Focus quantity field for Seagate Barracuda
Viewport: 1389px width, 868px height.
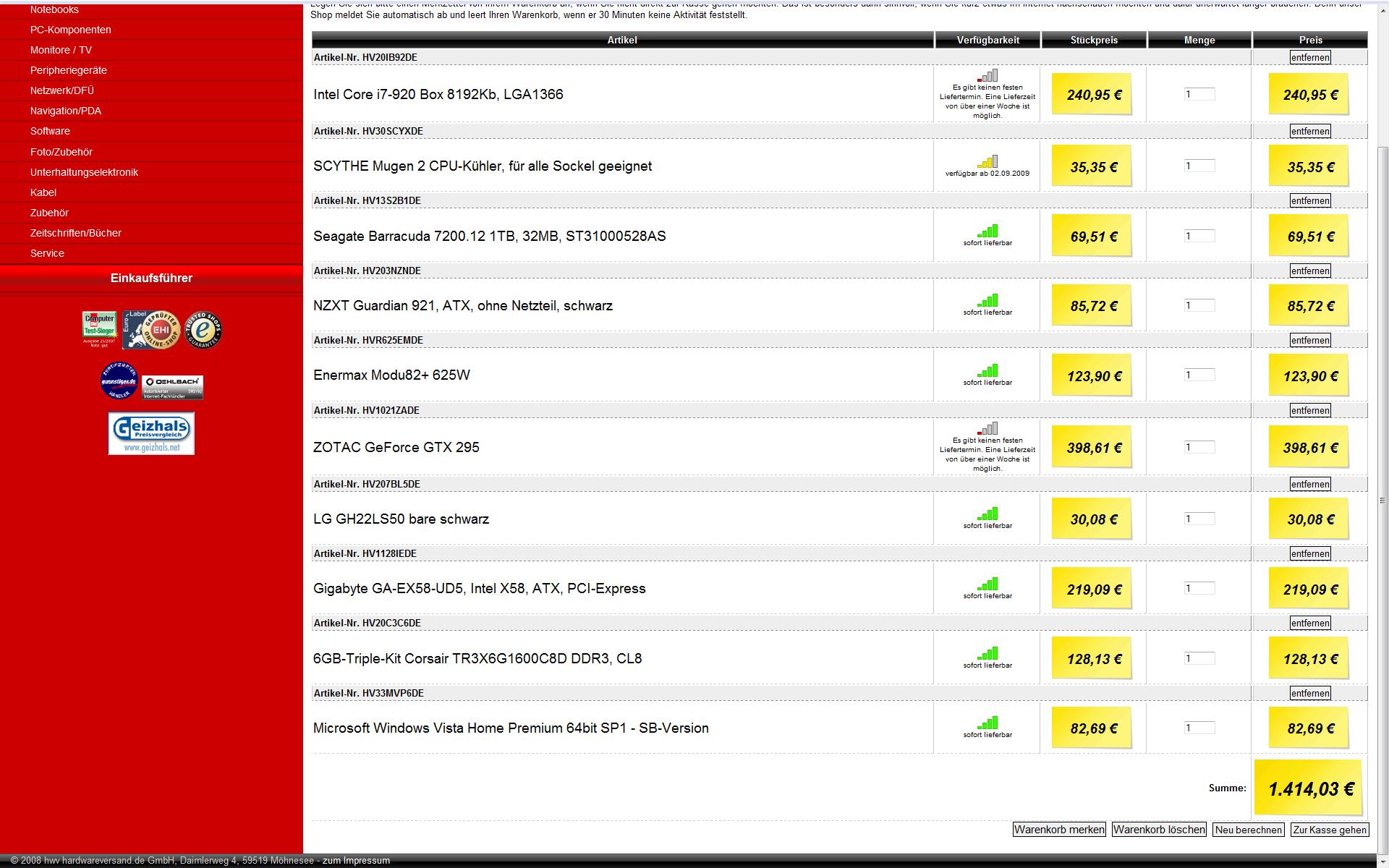tap(1199, 236)
